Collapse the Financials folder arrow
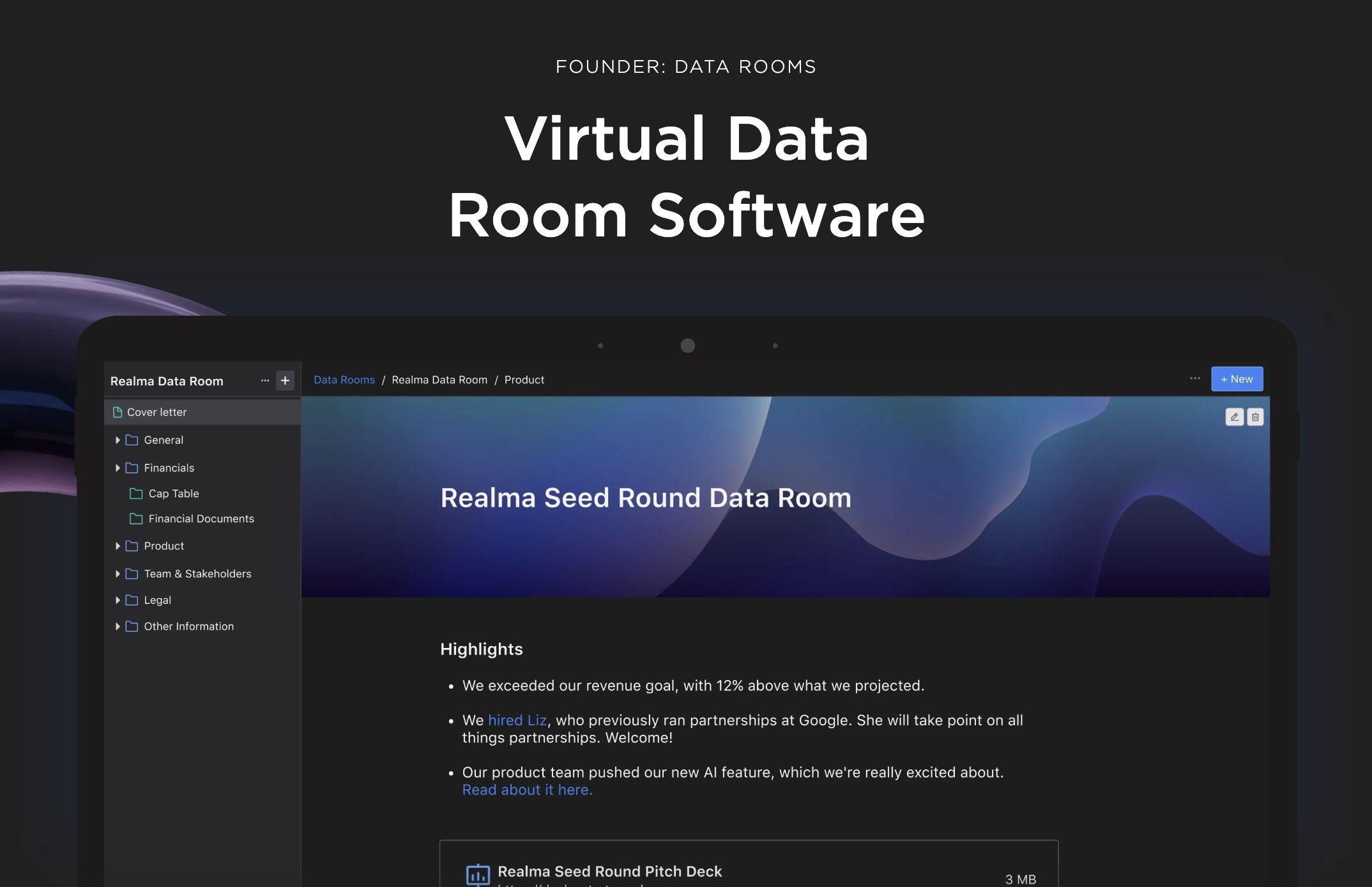This screenshot has height=887, width=1372. (x=118, y=468)
